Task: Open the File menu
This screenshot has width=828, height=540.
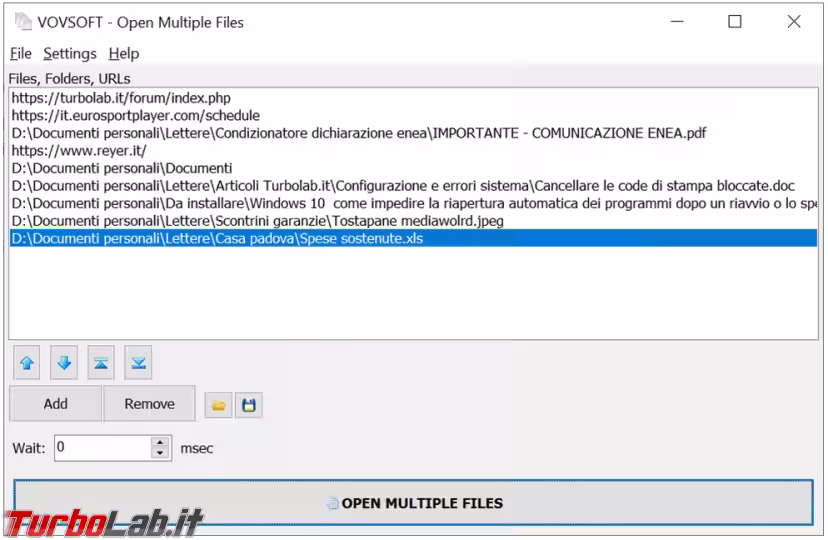Action: 21,53
